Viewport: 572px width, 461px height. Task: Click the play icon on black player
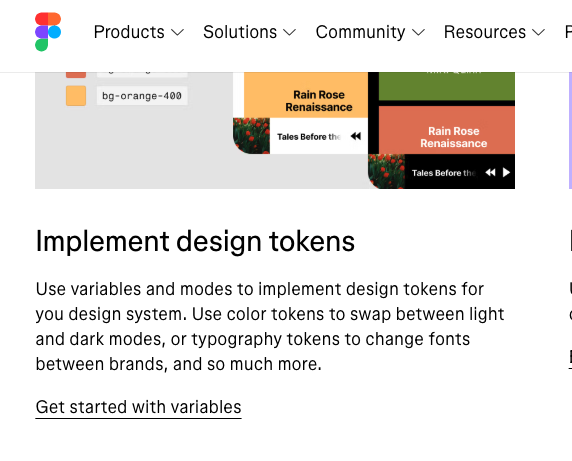coord(506,173)
